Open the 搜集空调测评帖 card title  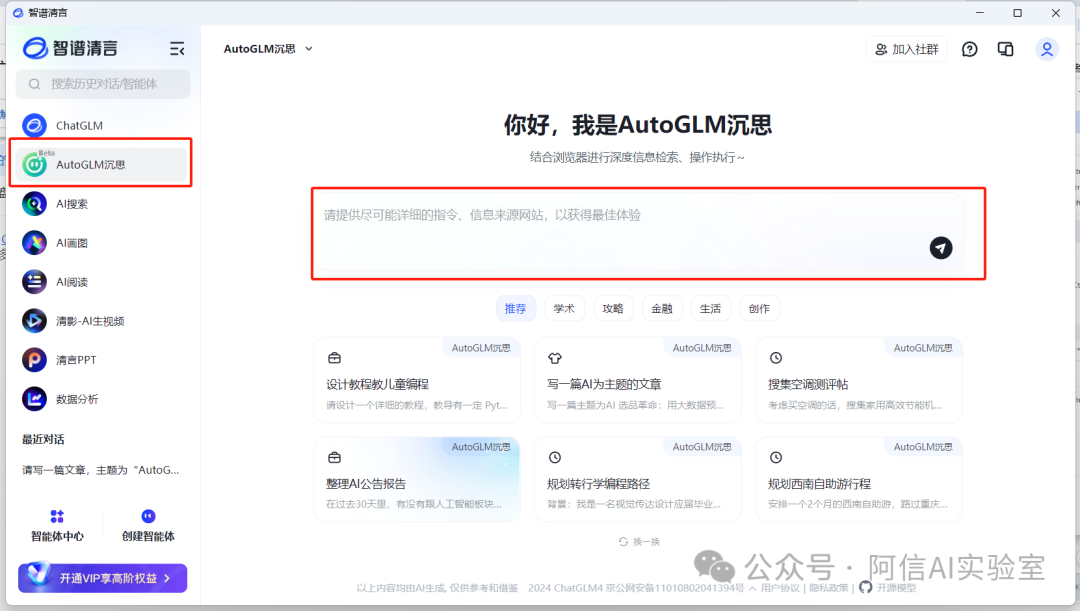[x=808, y=384]
